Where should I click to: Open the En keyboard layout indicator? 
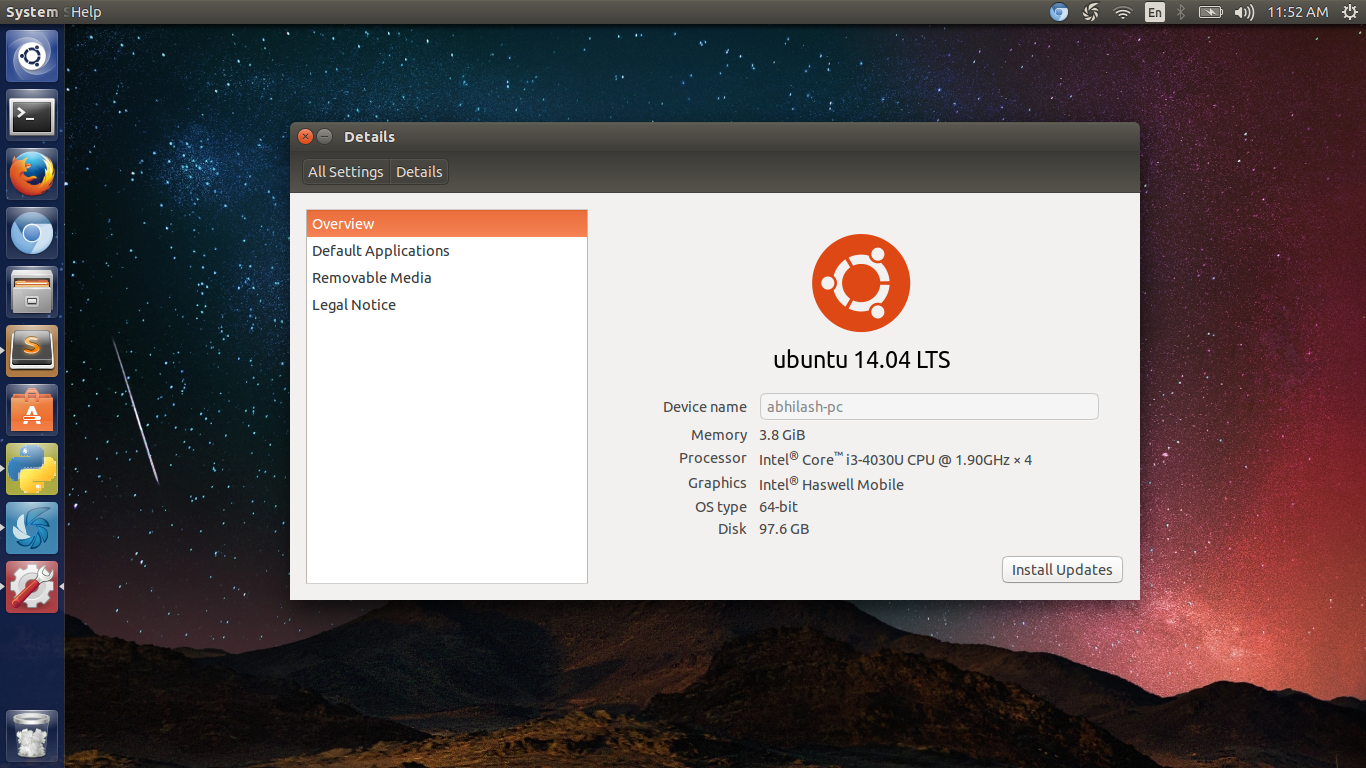[1155, 12]
